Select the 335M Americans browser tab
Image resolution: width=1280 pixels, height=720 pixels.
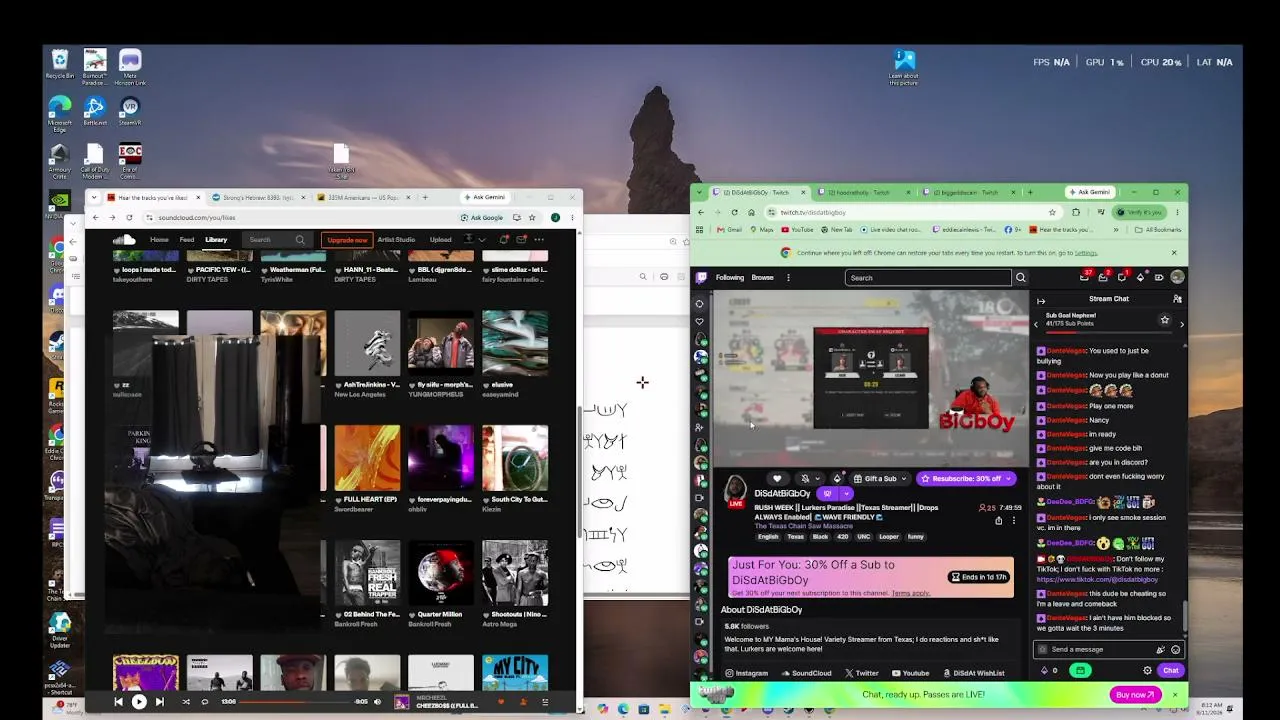(x=362, y=197)
